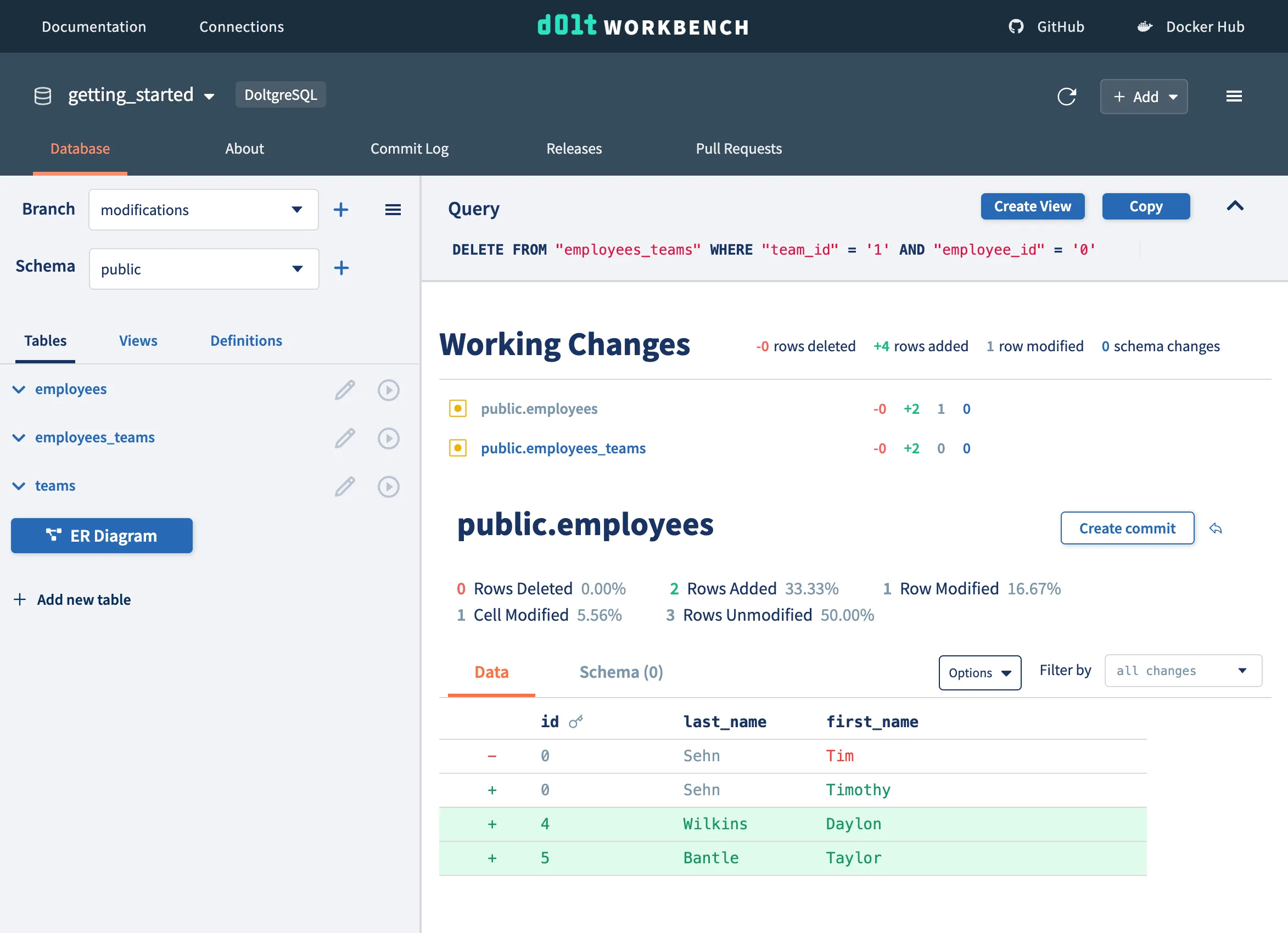Click the plus icon to create new schema
The height and width of the screenshot is (933, 1288).
coord(341,268)
